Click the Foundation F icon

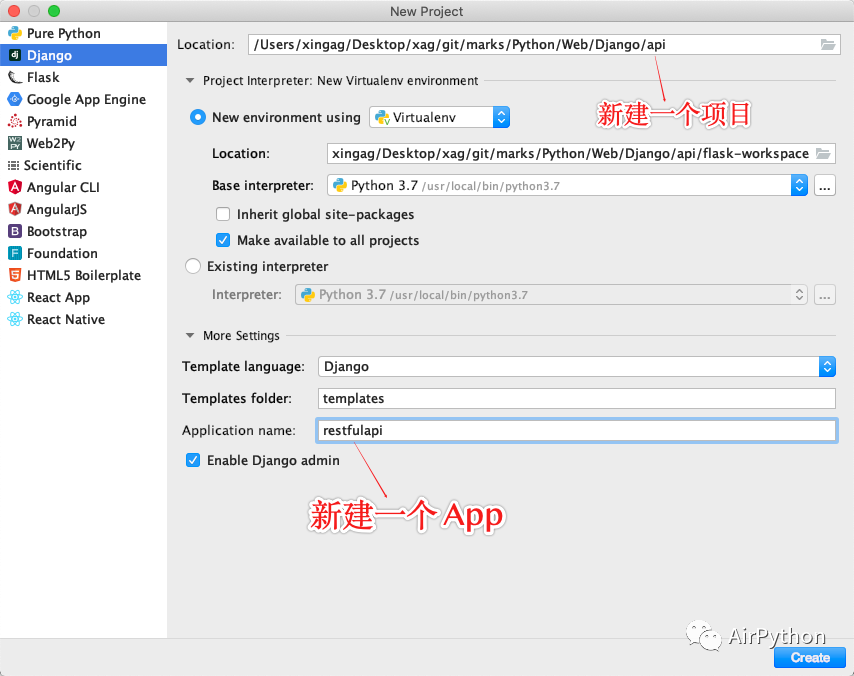[15, 253]
